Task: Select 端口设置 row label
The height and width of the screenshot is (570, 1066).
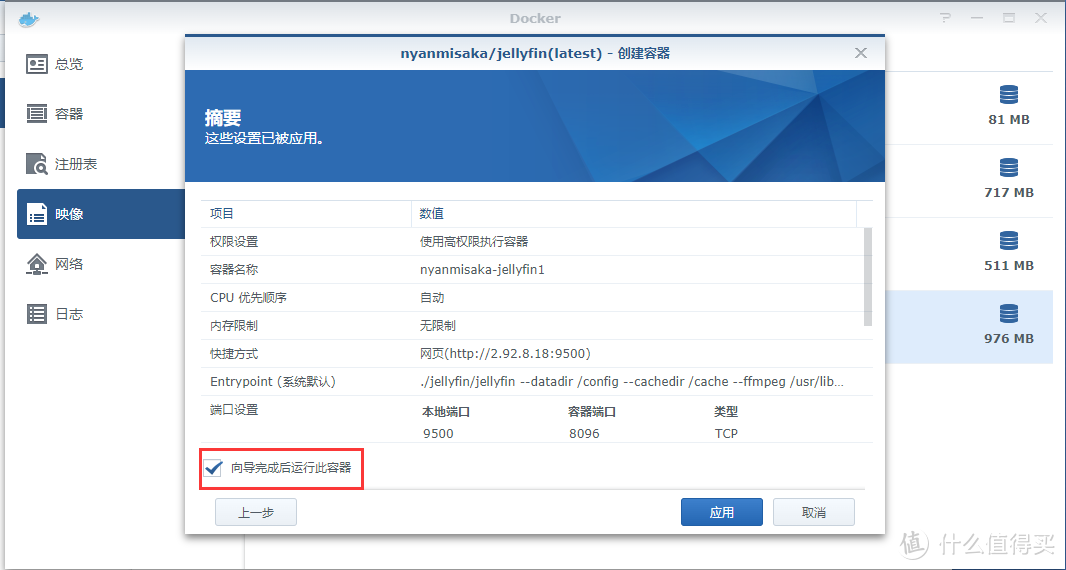Action: pos(234,409)
